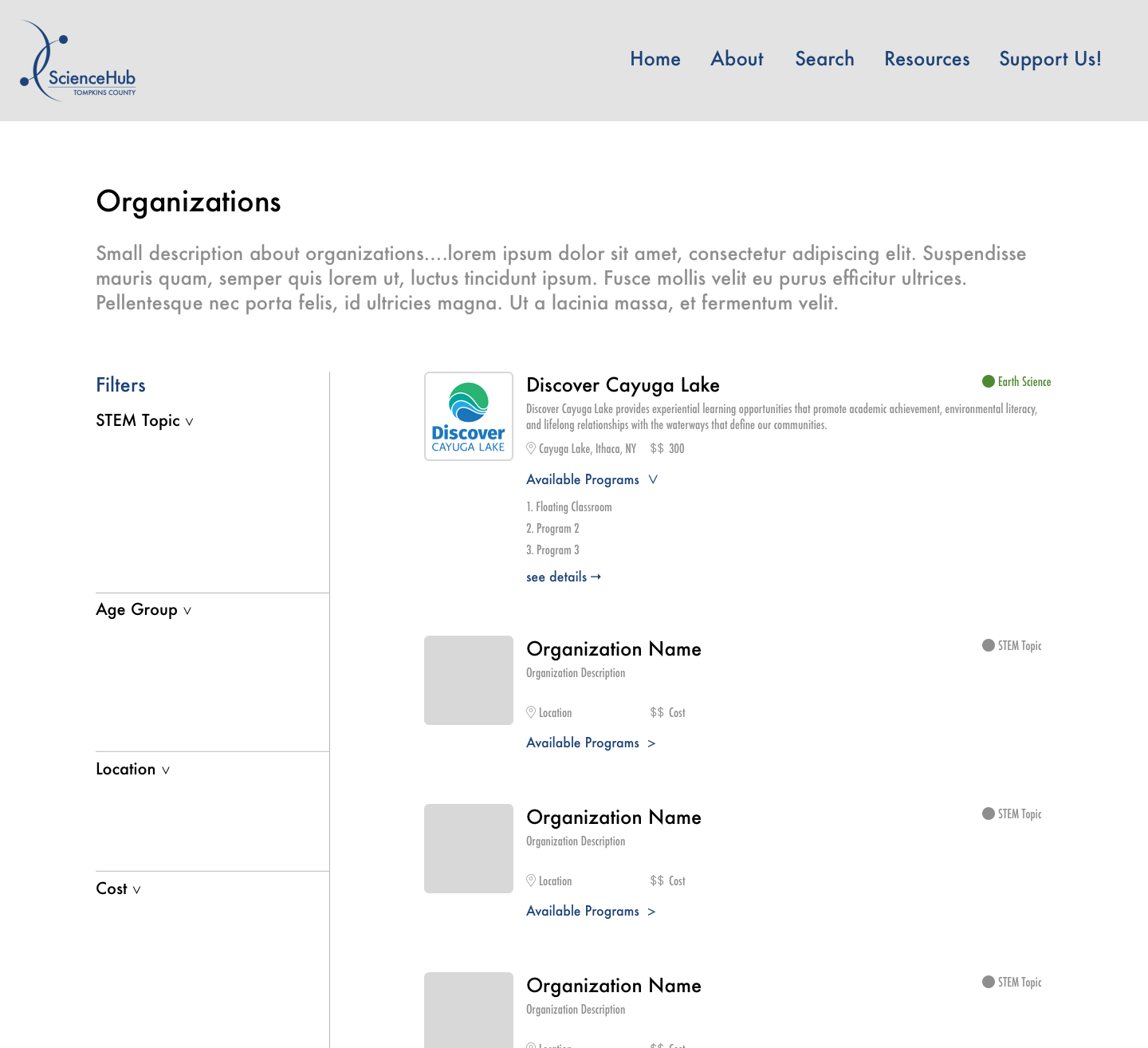Open the second Organization Name heading
The image size is (1148, 1048).
pyautogui.click(x=614, y=818)
